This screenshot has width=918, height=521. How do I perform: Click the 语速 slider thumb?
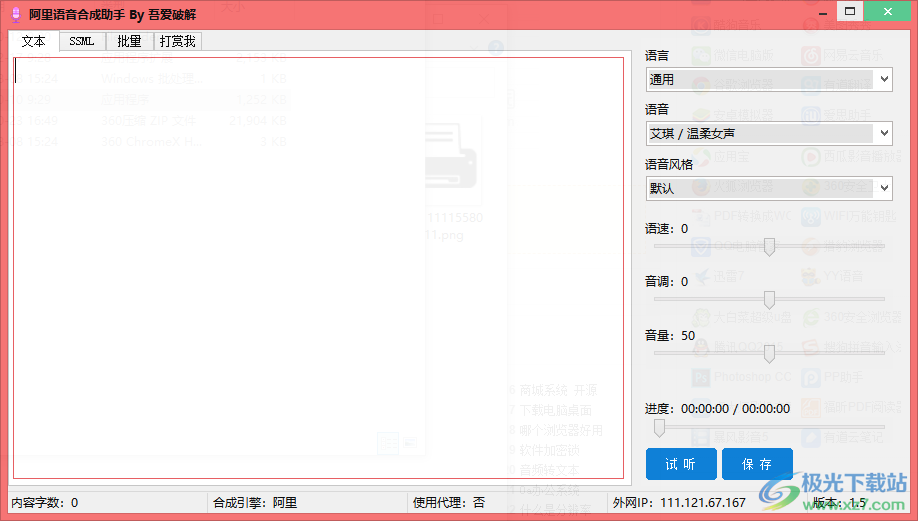point(769,247)
